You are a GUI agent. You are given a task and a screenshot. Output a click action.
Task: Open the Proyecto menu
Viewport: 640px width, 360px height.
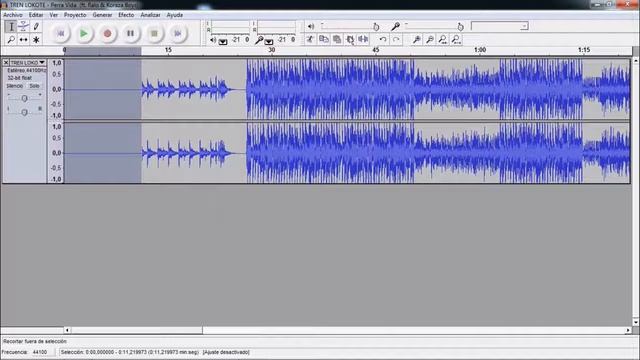(x=75, y=15)
